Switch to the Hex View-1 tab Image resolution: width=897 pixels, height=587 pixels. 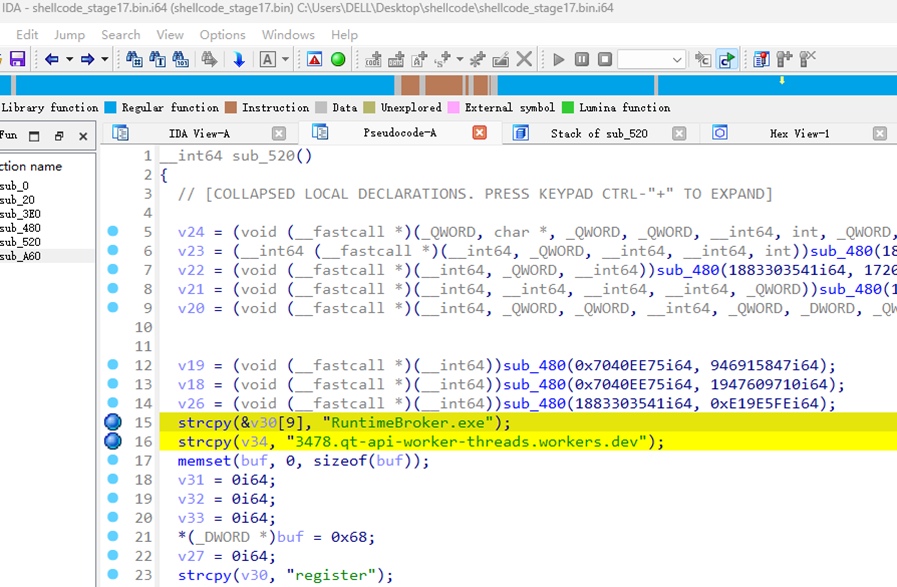(x=799, y=133)
